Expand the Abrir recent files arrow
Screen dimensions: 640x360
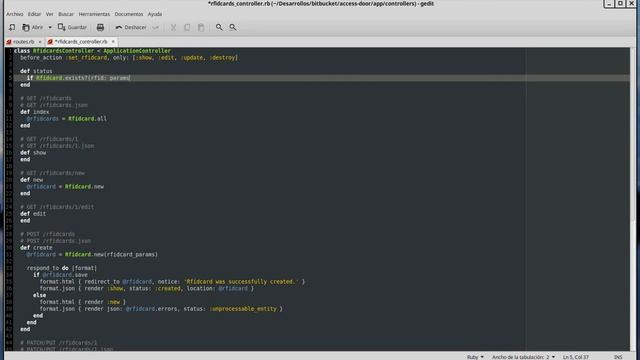click(x=50, y=27)
